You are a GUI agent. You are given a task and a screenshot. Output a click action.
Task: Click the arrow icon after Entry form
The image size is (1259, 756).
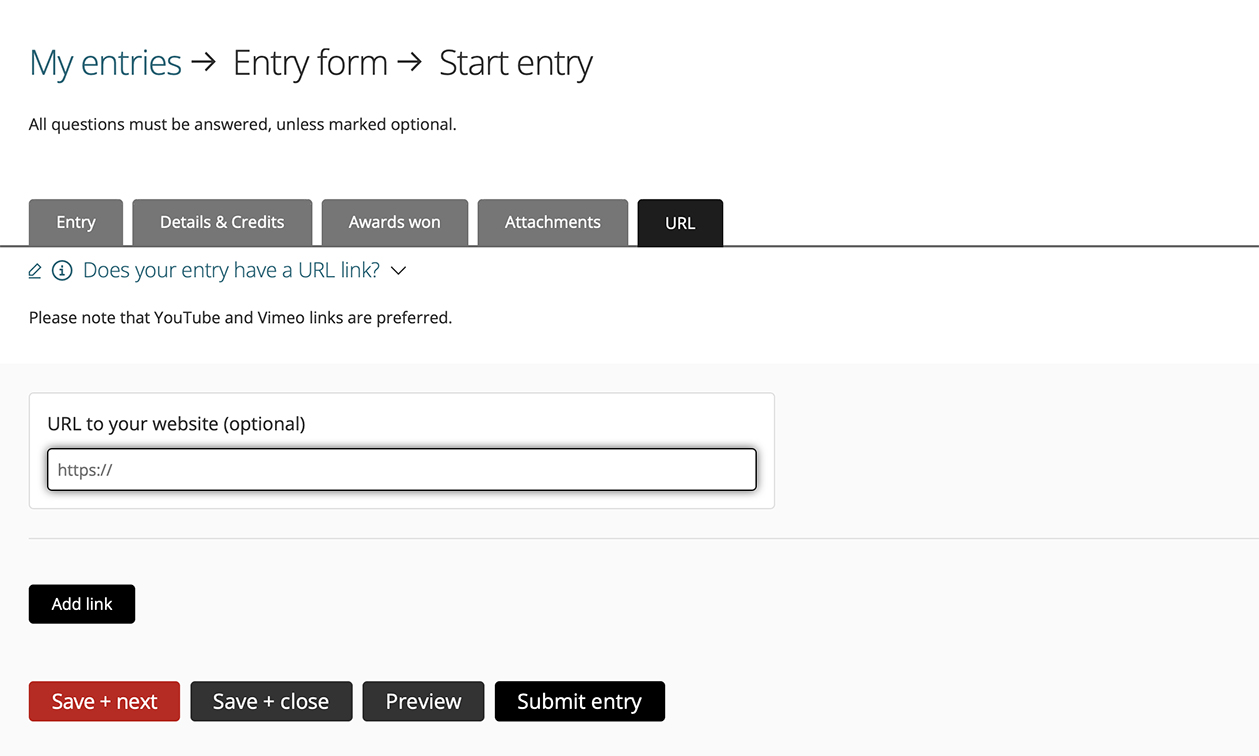pyautogui.click(x=410, y=62)
